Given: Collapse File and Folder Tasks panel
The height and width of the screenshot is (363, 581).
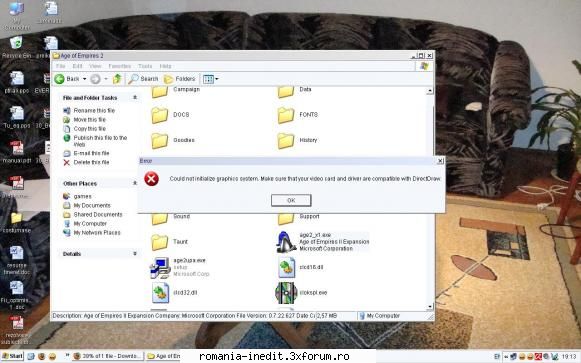Looking at the screenshot, I should pos(135,97).
